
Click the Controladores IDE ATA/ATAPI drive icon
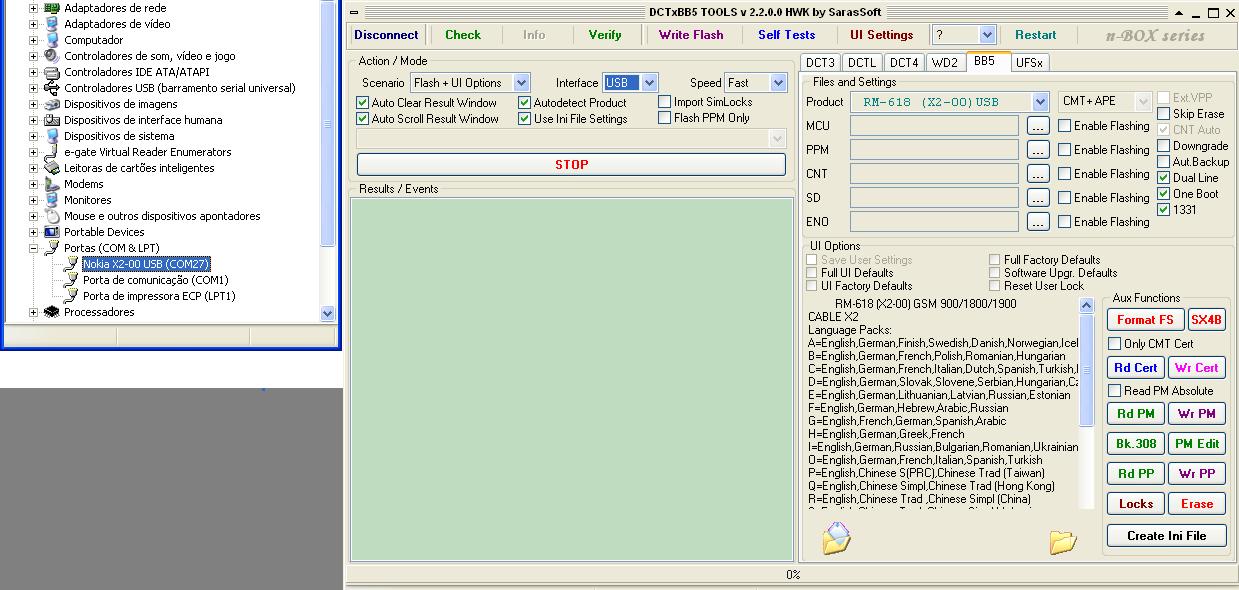(52, 72)
